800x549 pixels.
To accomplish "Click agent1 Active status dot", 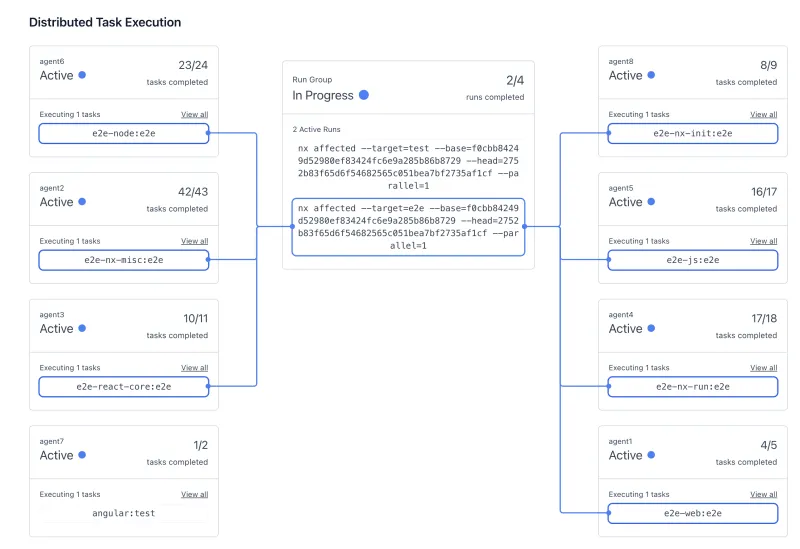I will pyautogui.click(x=651, y=455).
